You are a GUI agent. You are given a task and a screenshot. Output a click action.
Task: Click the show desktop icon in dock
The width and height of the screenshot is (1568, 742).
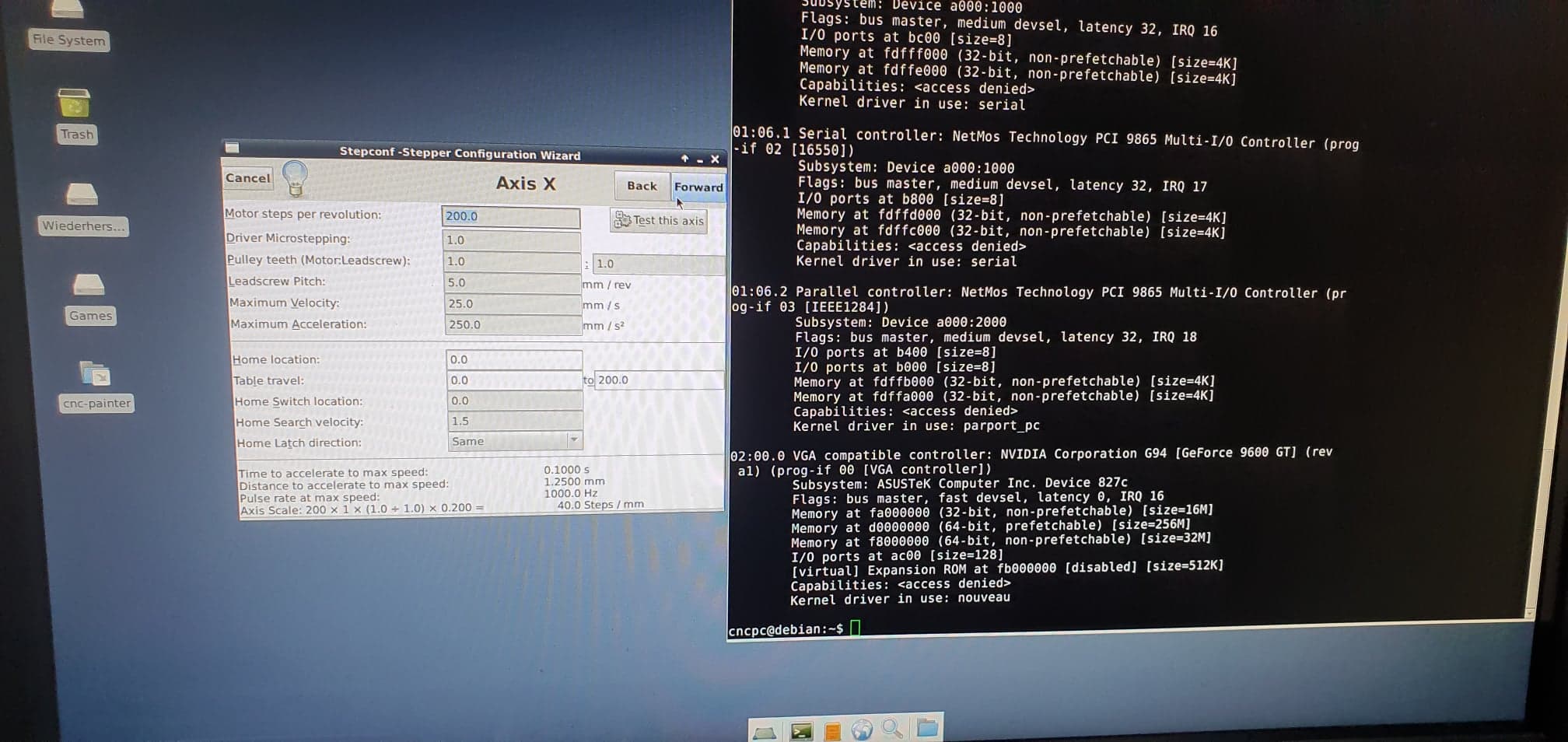(765, 732)
